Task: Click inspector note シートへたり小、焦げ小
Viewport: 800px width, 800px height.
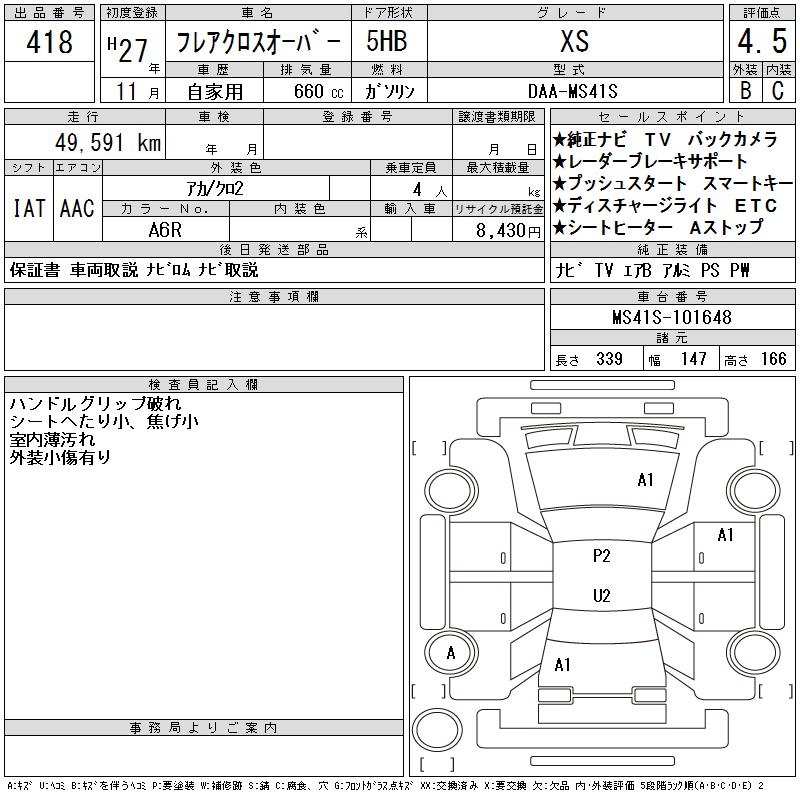Action: pyautogui.click(x=104, y=421)
